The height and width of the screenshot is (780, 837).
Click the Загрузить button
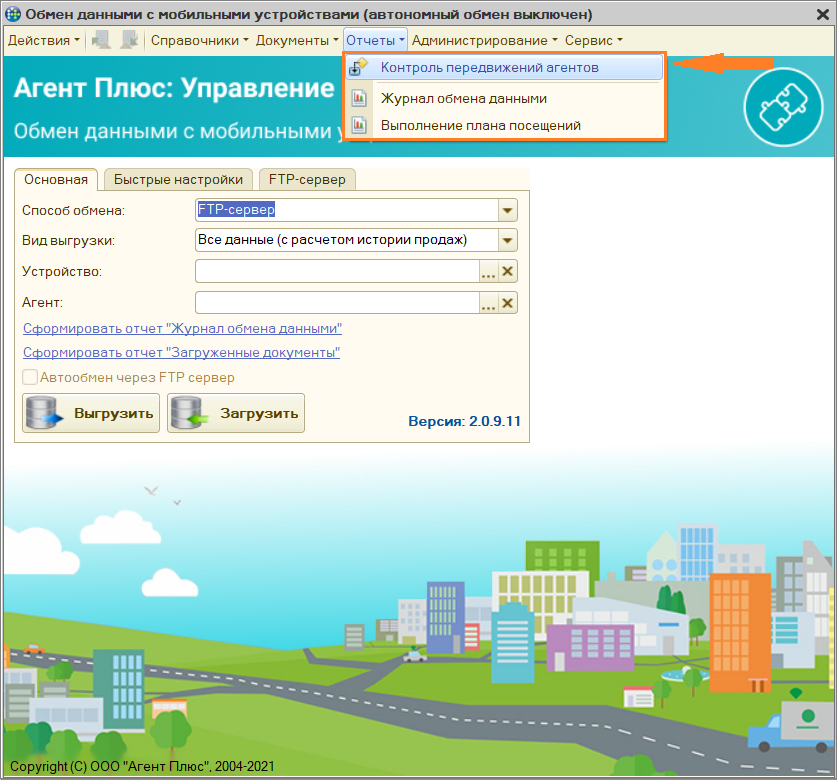[236, 413]
